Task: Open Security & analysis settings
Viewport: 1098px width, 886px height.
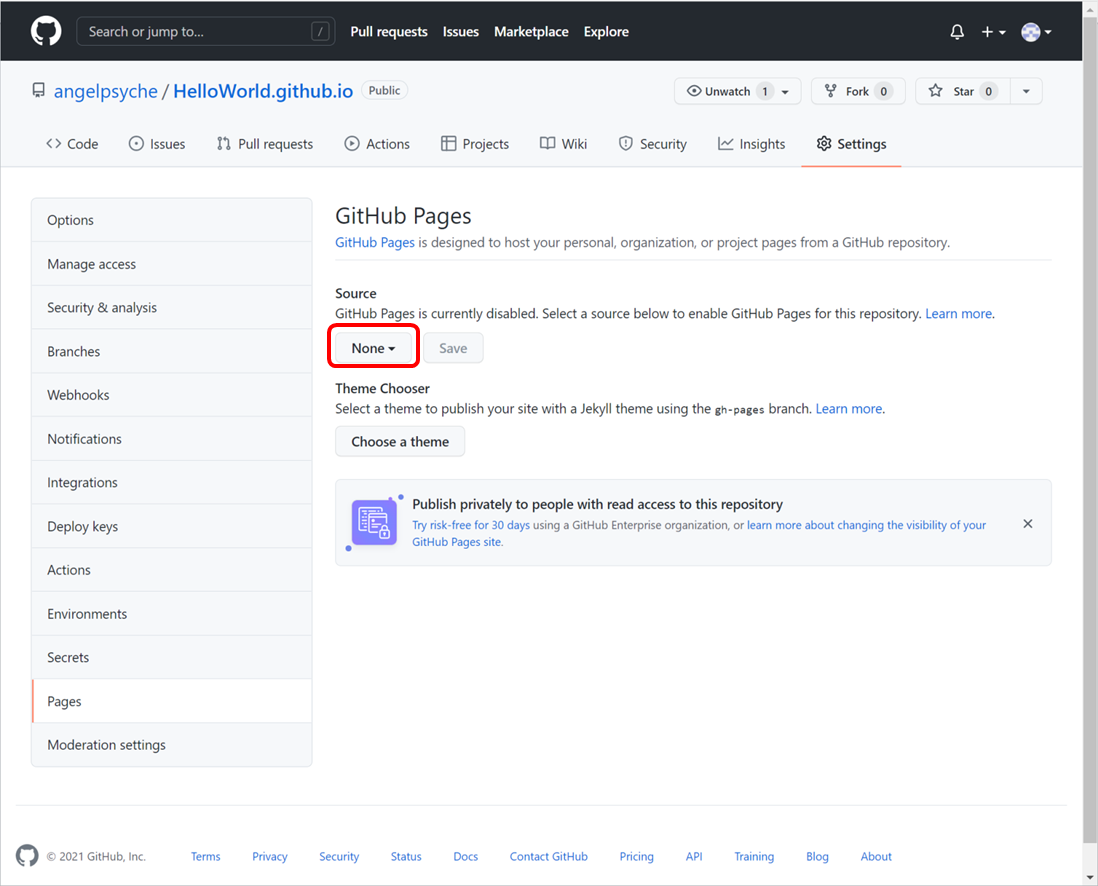Action: pos(172,307)
